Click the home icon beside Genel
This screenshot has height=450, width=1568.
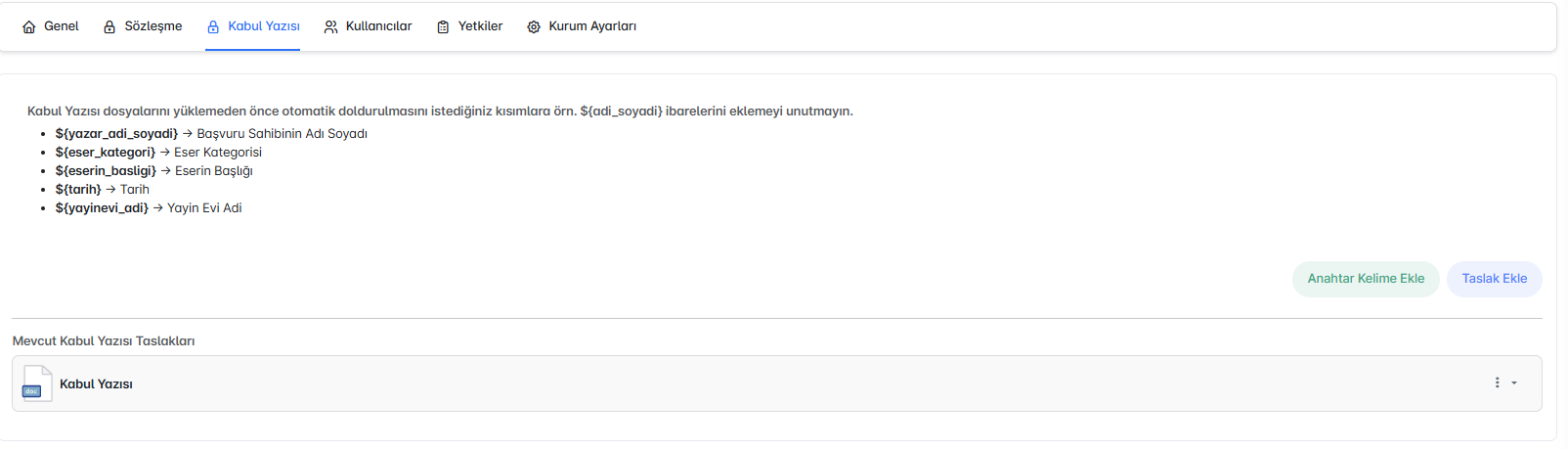(x=29, y=27)
